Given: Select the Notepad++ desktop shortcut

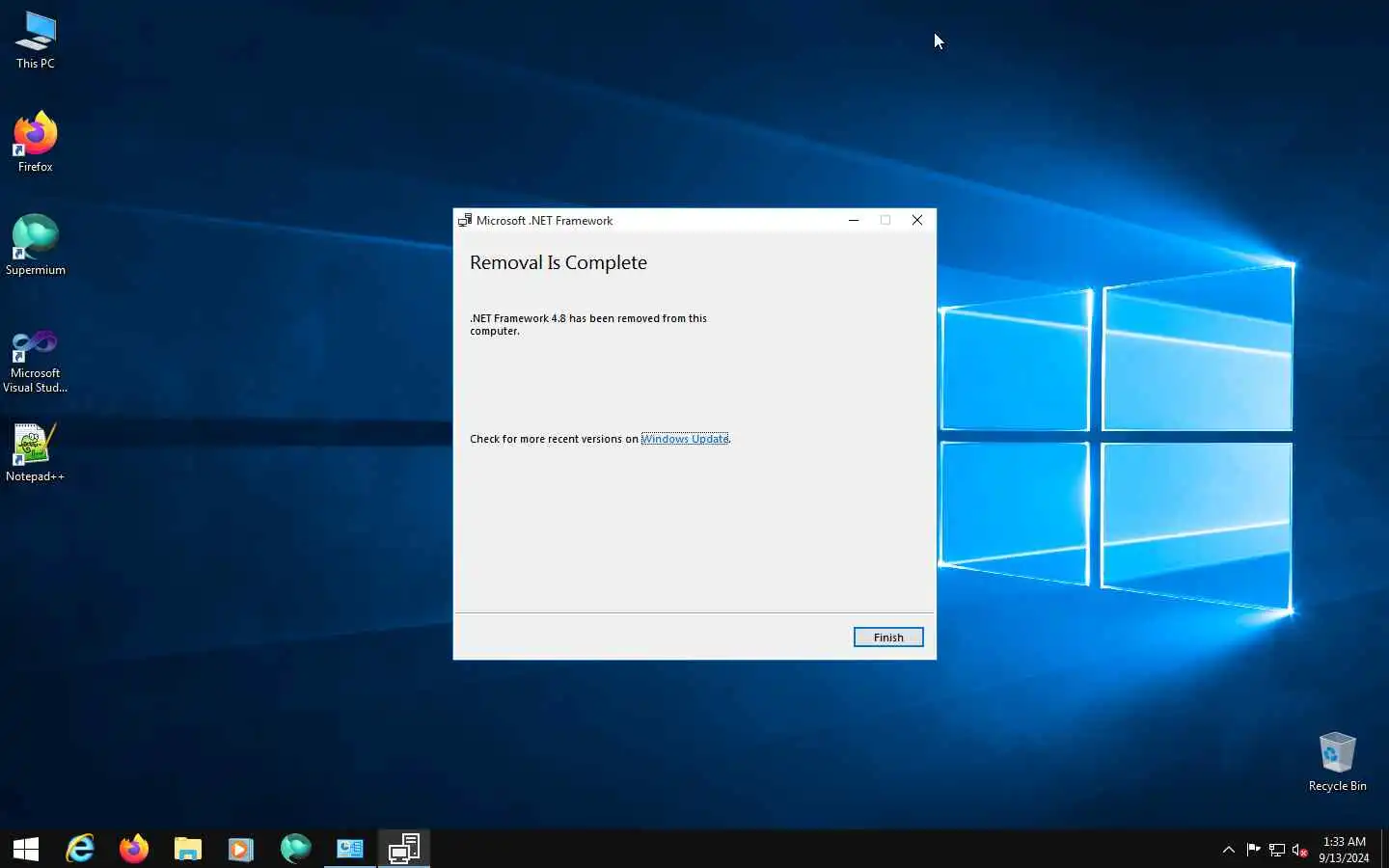Looking at the screenshot, I should tap(36, 452).
